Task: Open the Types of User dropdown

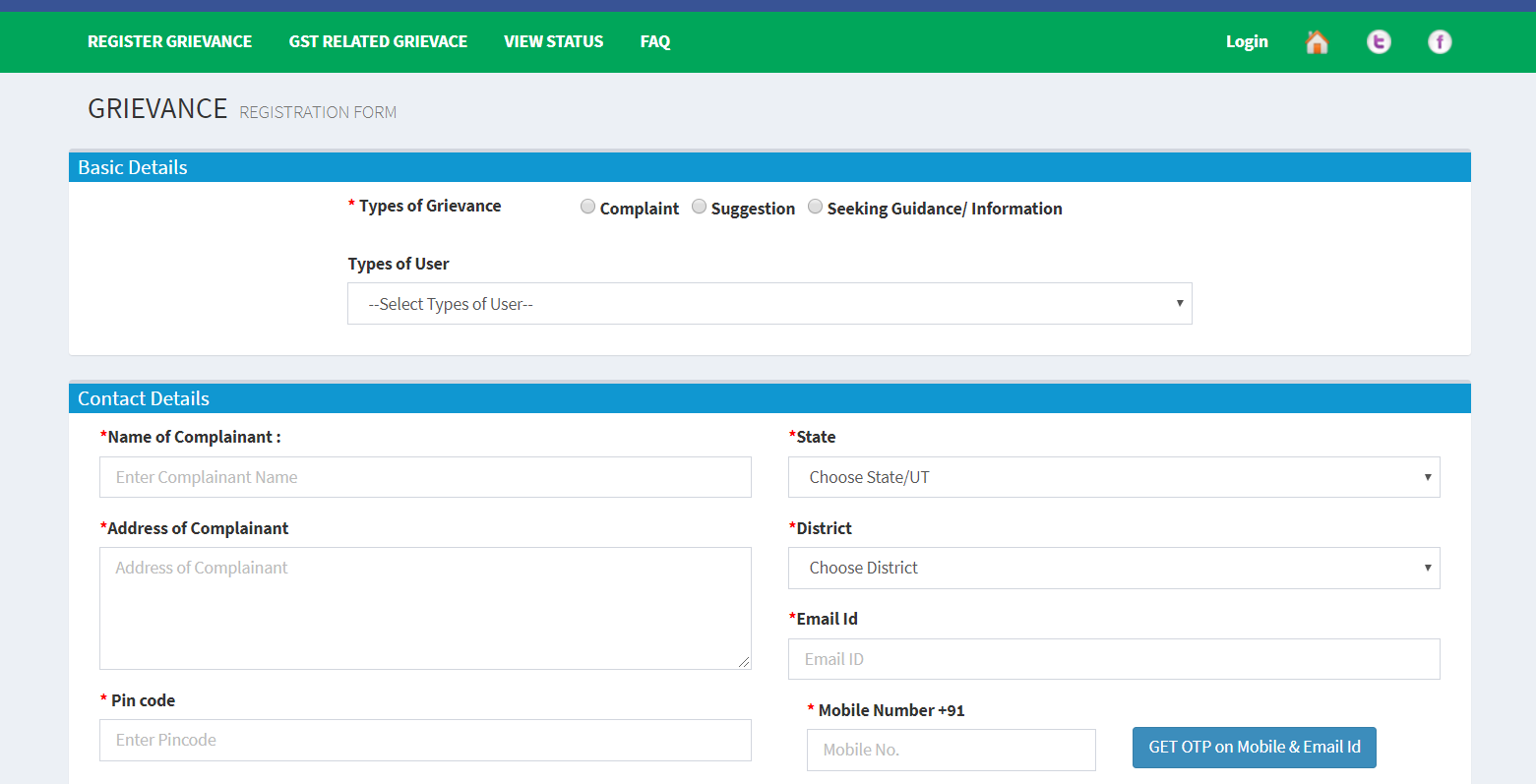Action: pyautogui.click(x=769, y=303)
